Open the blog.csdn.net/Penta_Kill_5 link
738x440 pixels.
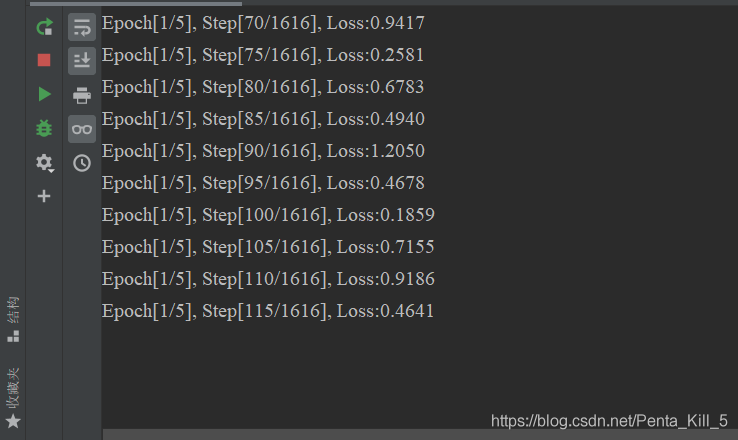pos(609,421)
